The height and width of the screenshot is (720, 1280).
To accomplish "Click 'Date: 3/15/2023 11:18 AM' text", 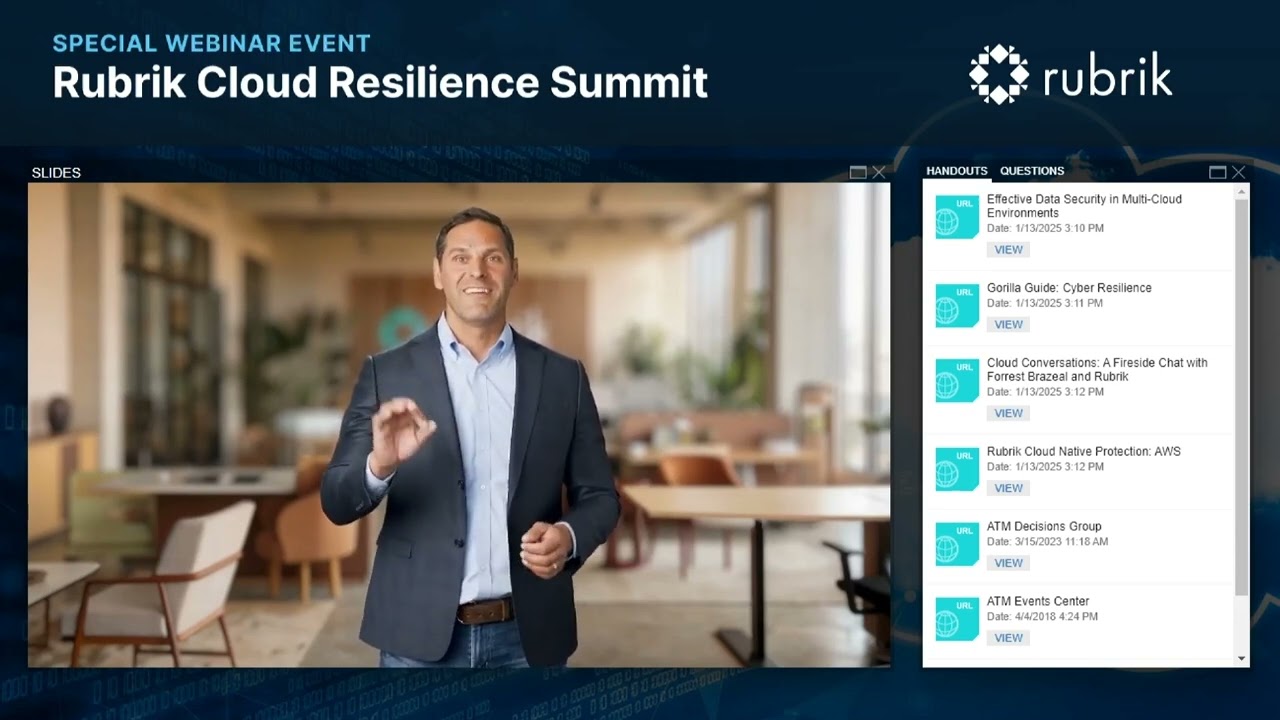I will (1047, 542).
